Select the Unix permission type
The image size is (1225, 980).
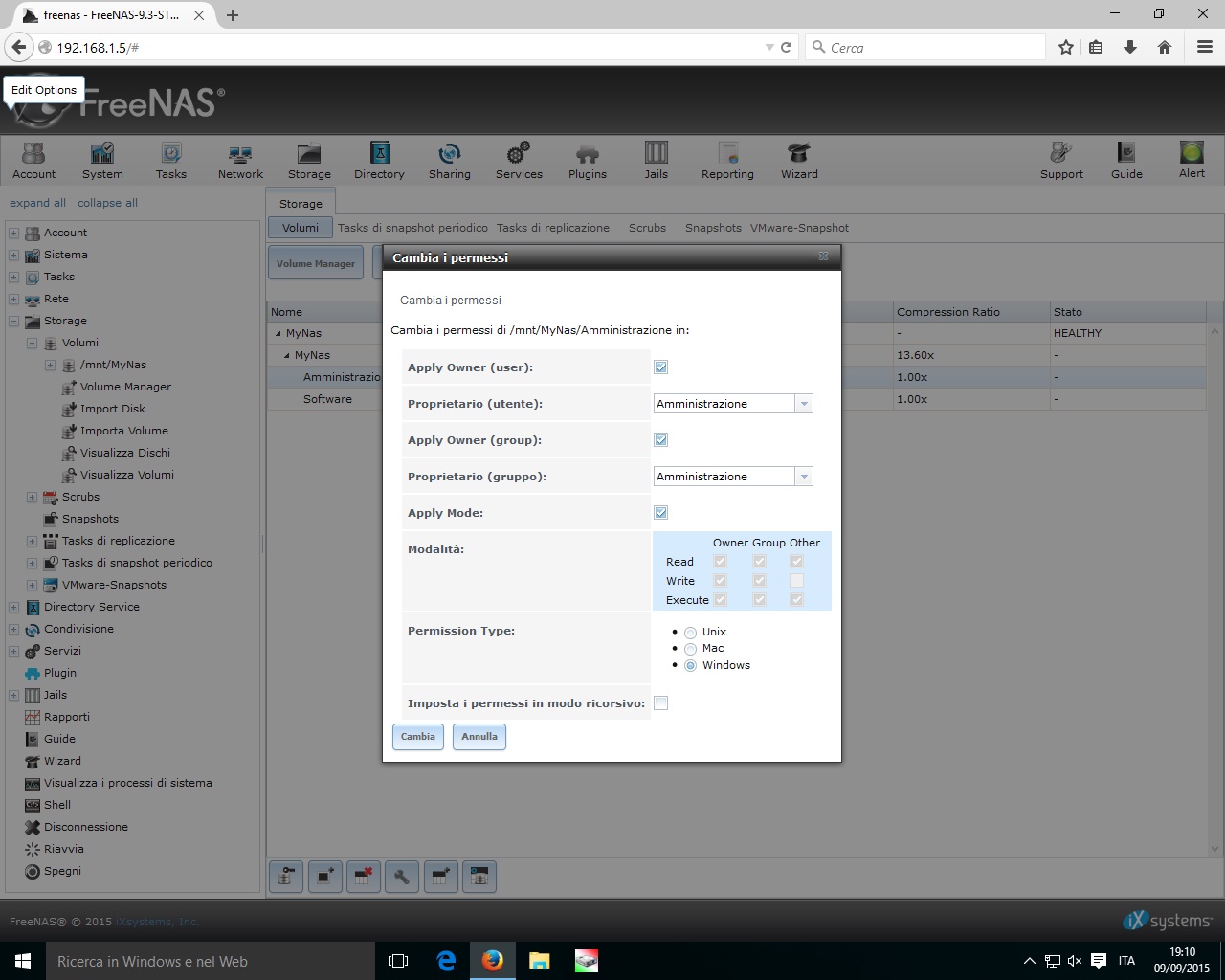point(691,633)
